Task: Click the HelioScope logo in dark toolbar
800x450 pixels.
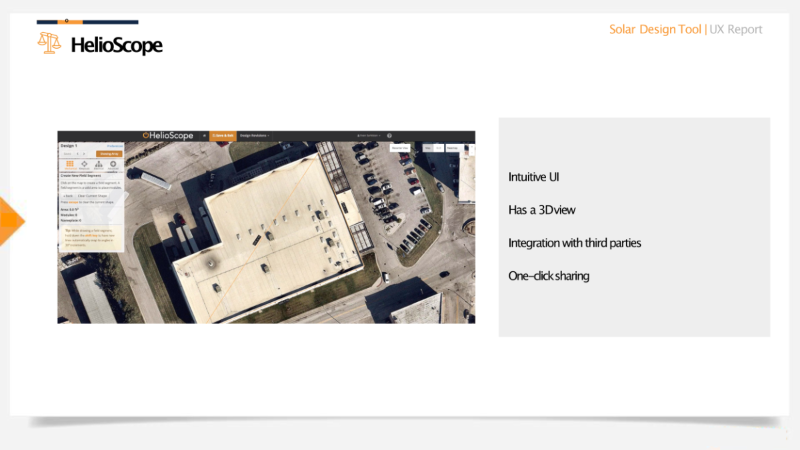Action: pos(168,136)
